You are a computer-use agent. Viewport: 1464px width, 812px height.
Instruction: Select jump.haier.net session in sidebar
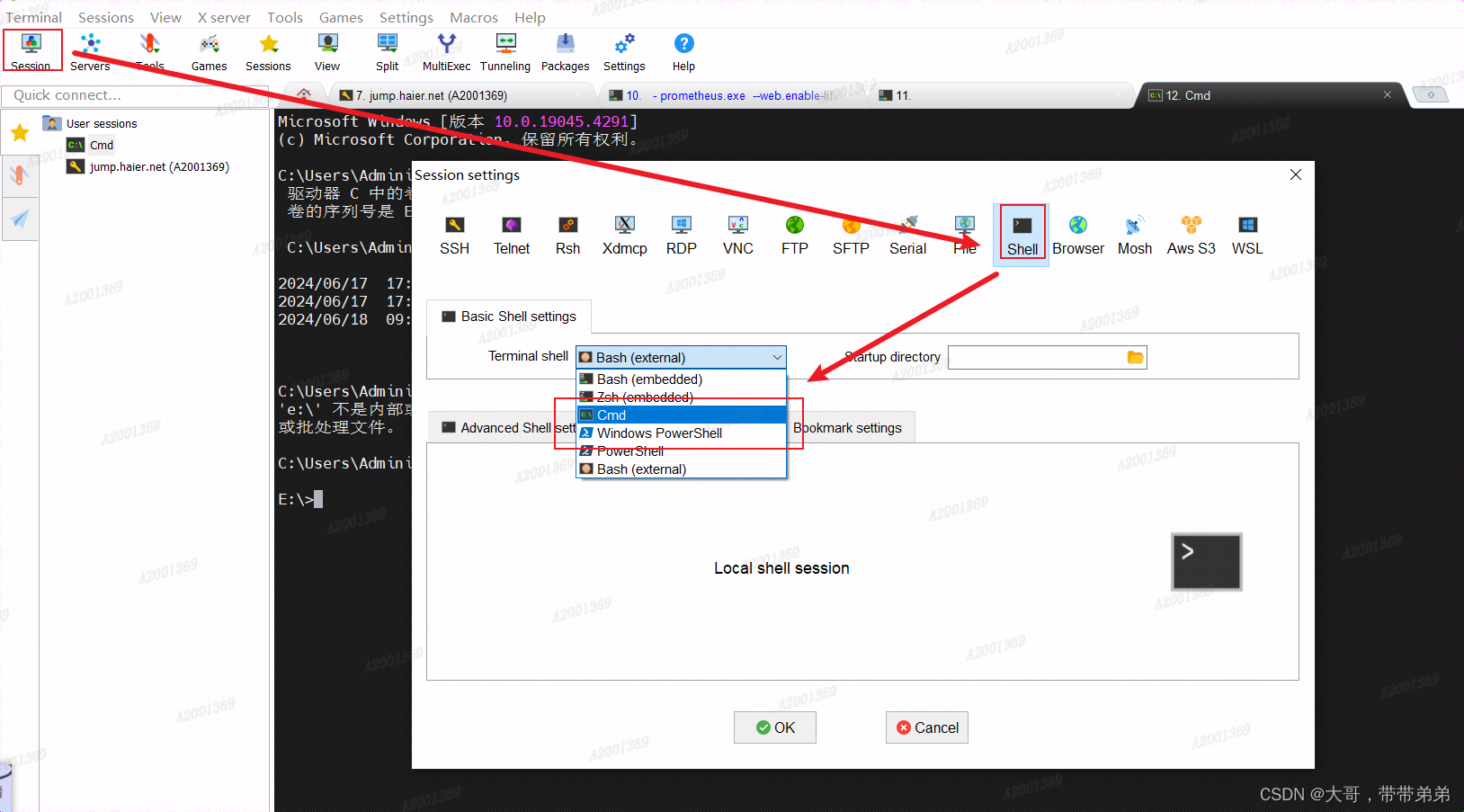(x=148, y=166)
